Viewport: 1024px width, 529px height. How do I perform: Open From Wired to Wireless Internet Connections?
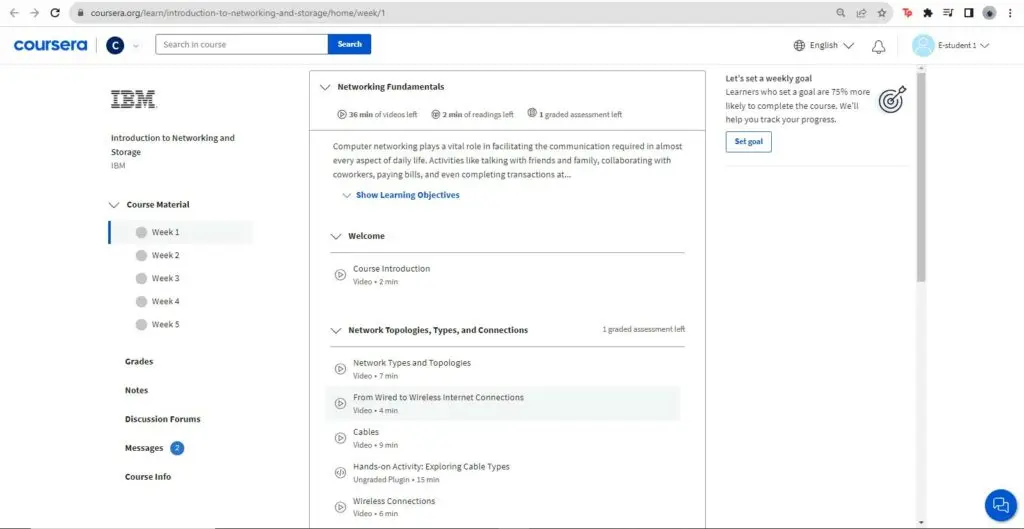pos(438,397)
